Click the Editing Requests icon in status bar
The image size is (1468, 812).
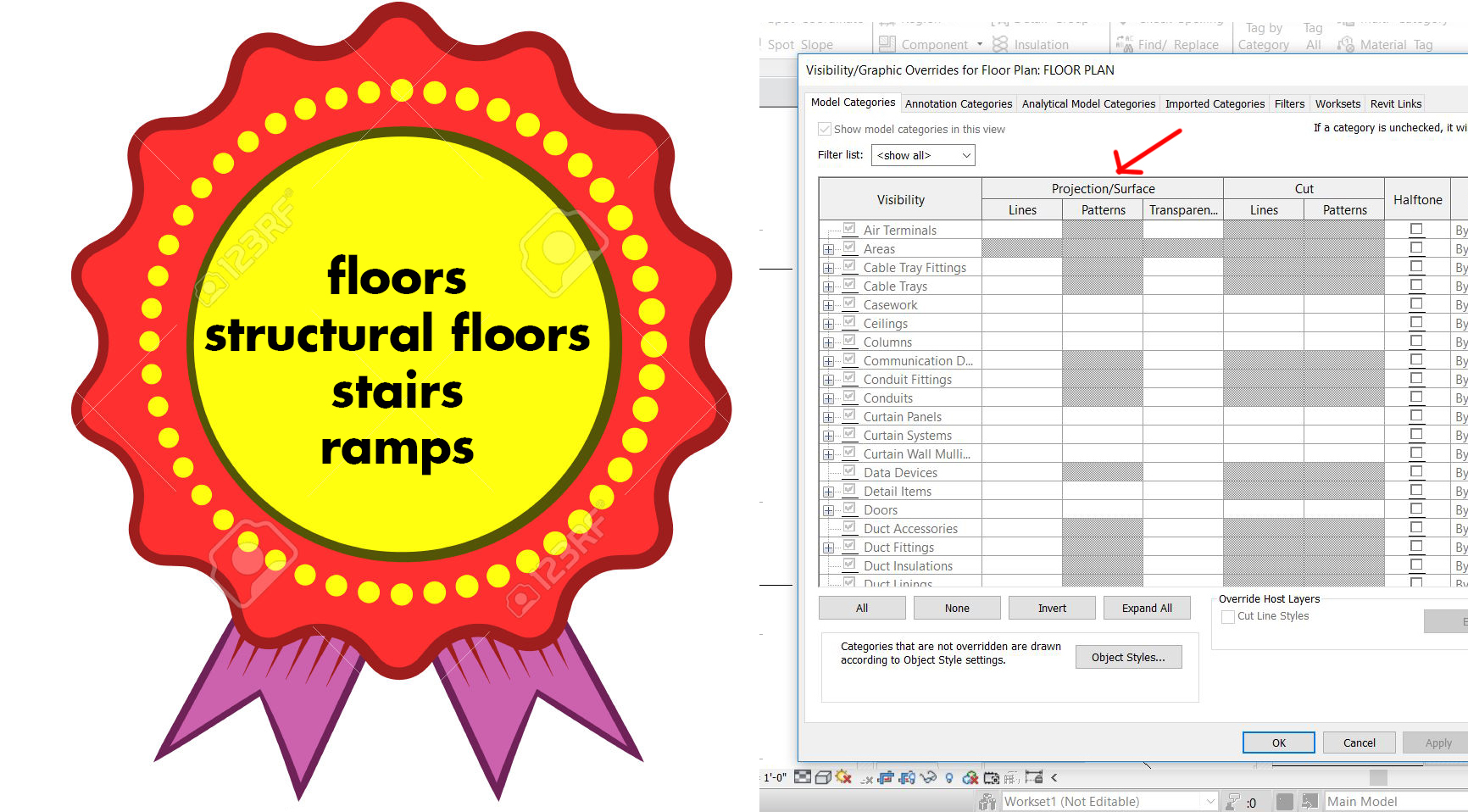click(1233, 802)
